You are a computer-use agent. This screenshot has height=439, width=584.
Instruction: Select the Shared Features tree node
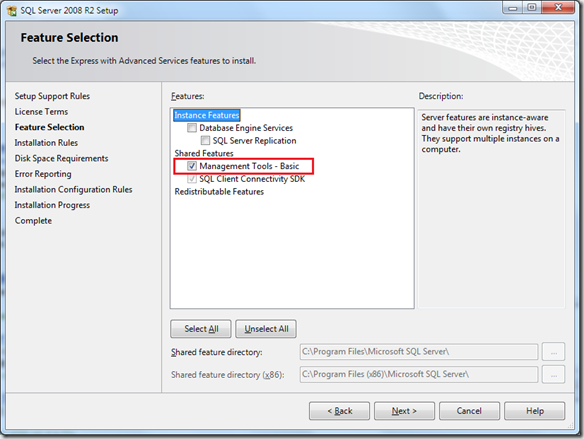coord(204,153)
